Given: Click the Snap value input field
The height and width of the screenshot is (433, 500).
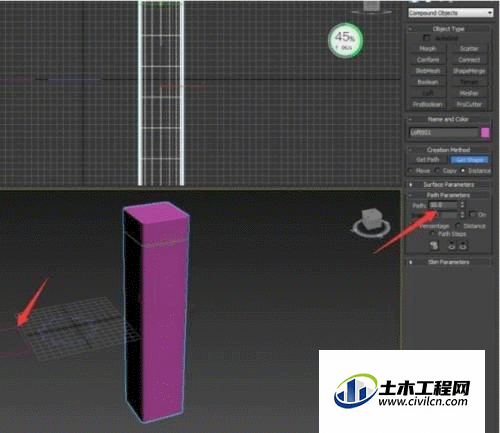Looking at the screenshot, I should pyautogui.click(x=444, y=214).
